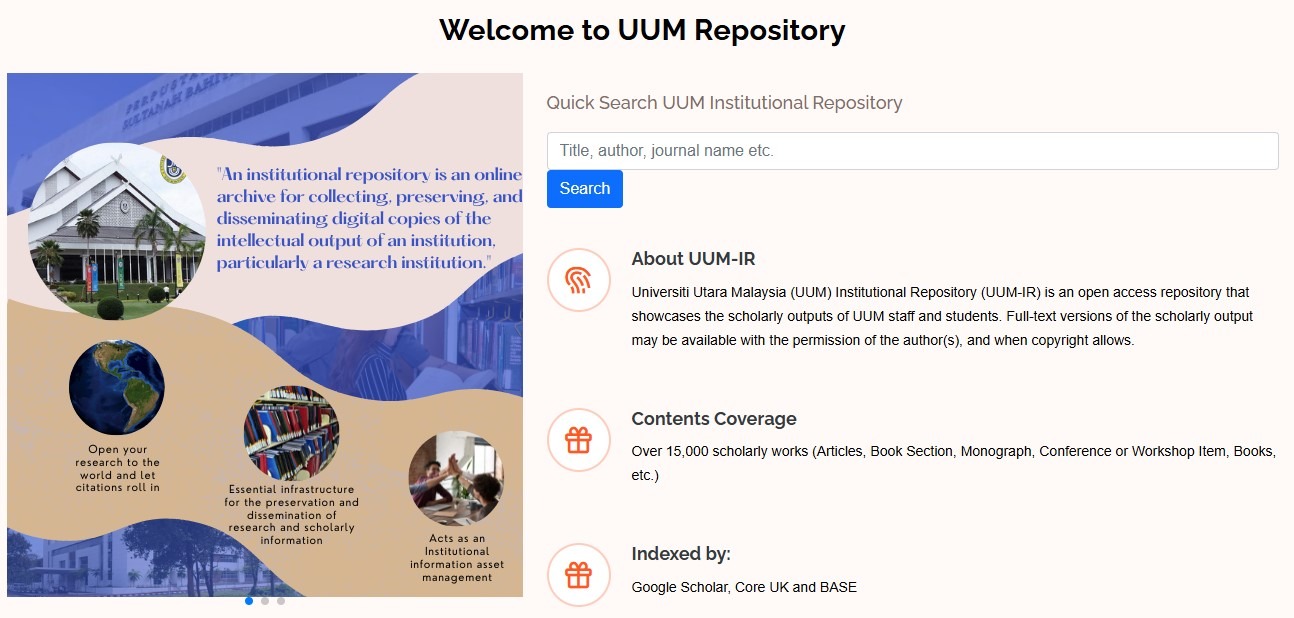
Task: Jump to the third carousel slide dot
Action: [x=281, y=601]
